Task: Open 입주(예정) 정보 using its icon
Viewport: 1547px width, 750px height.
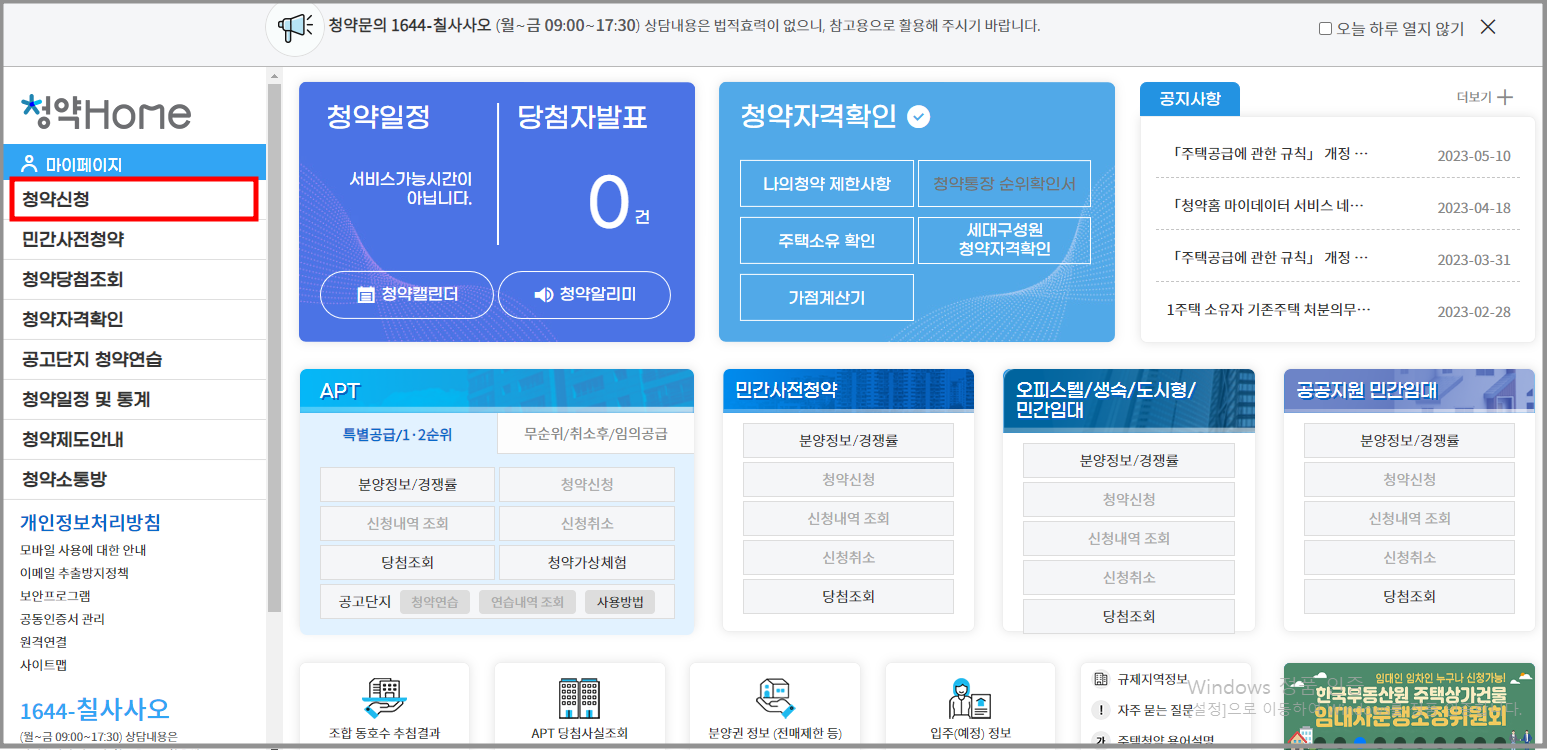Action: (969, 700)
